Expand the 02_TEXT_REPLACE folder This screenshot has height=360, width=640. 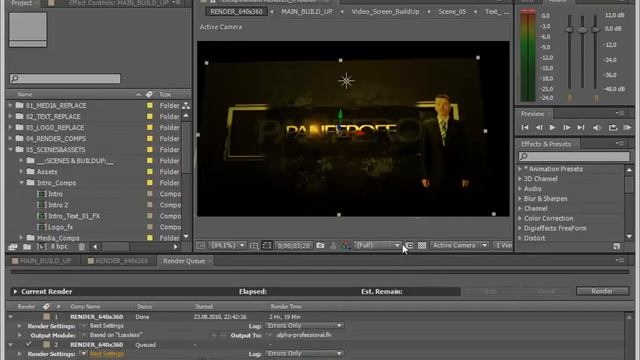click(x=11, y=116)
